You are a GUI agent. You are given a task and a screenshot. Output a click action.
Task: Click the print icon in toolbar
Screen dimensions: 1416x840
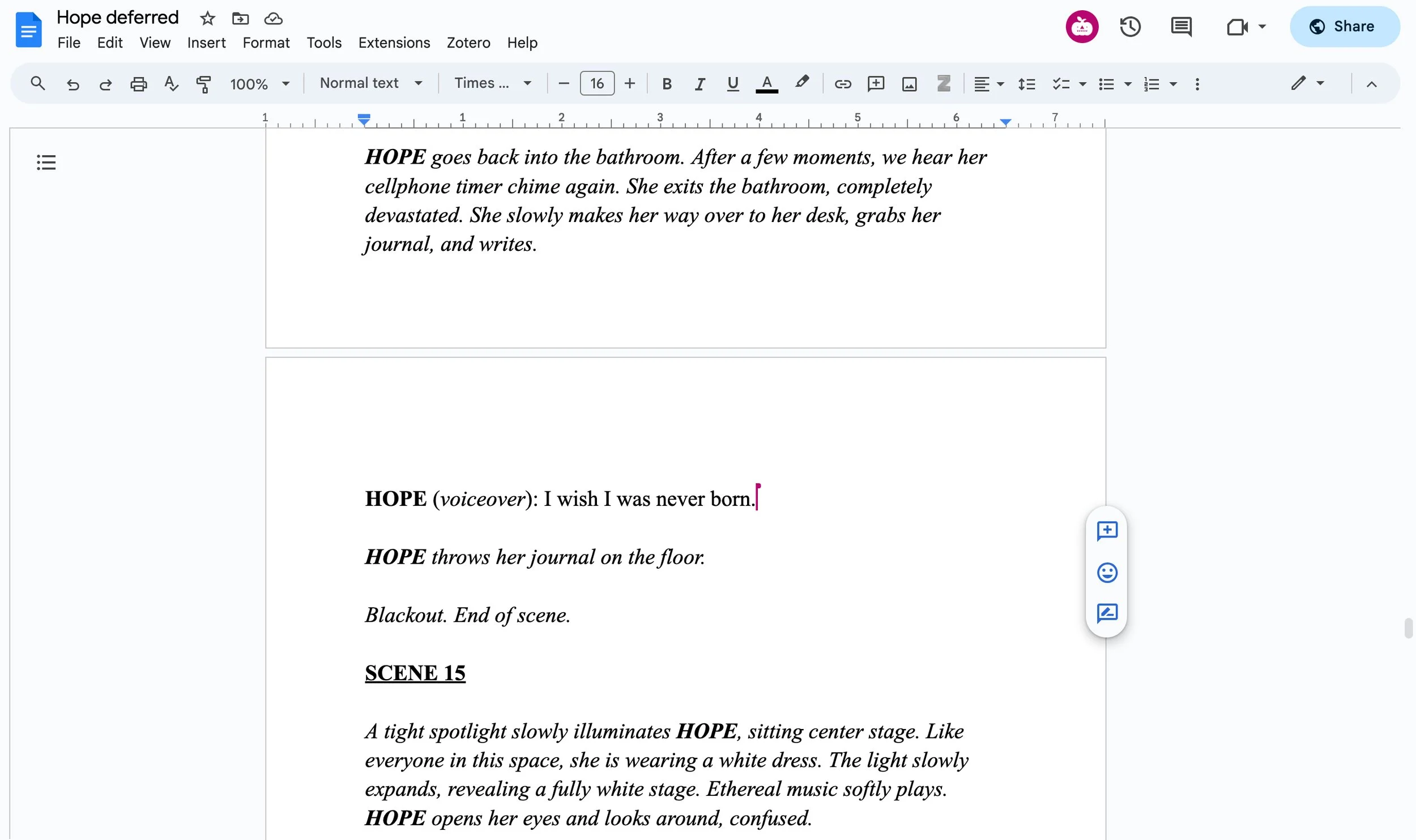point(138,84)
